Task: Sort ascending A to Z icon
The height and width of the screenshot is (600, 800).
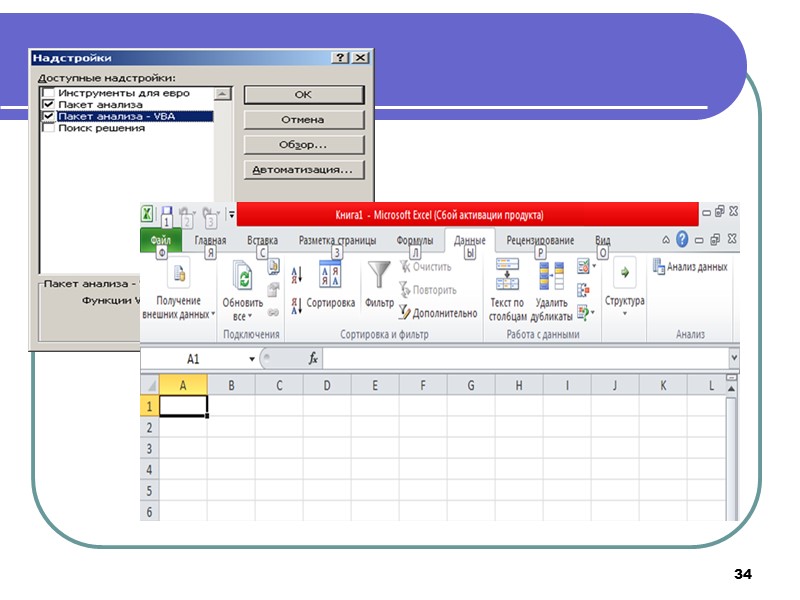Action: coord(297,275)
